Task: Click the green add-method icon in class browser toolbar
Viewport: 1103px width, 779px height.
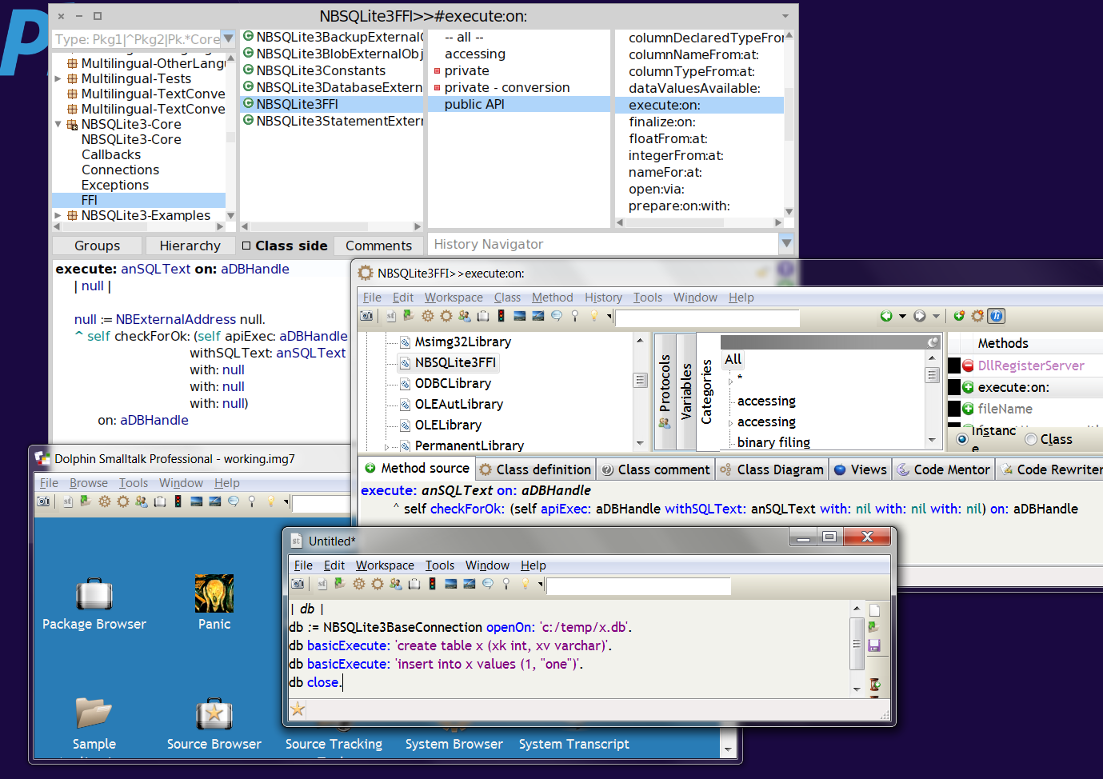Action: pos(959,316)
